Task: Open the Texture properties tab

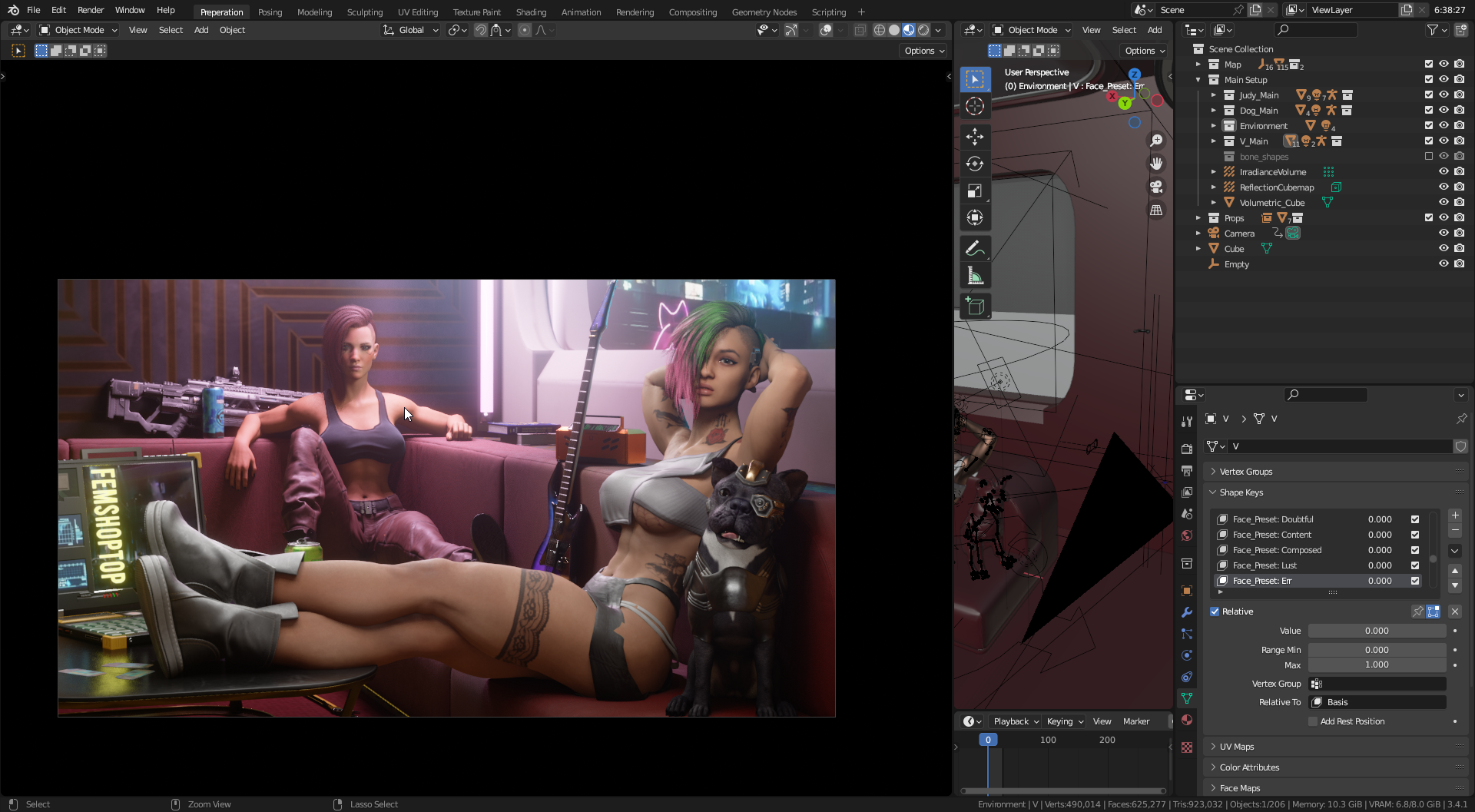Action: pyautogui.click(x=1187, y=747)
